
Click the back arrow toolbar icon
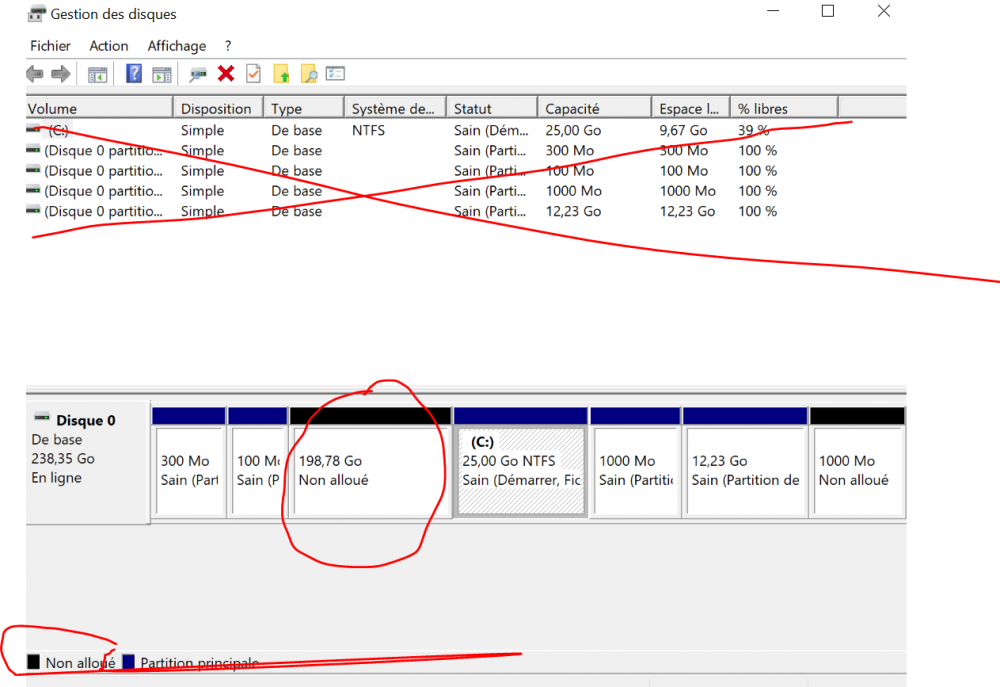35,74
